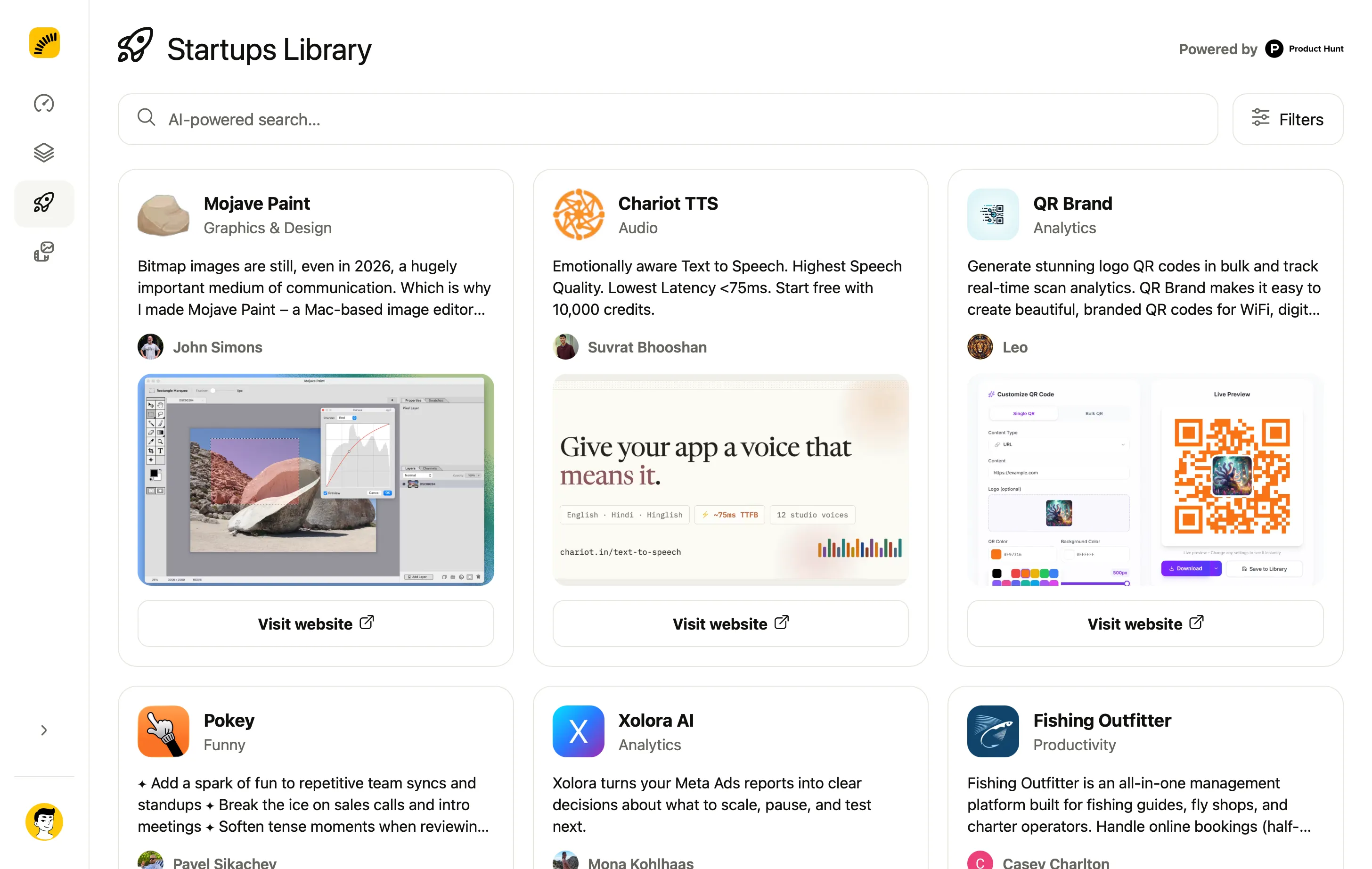This screenshot has width=1372, height=869.
Task: Click the external link icon on QR Brand button
Action: pyautogui.click(x=1197, y=622)
